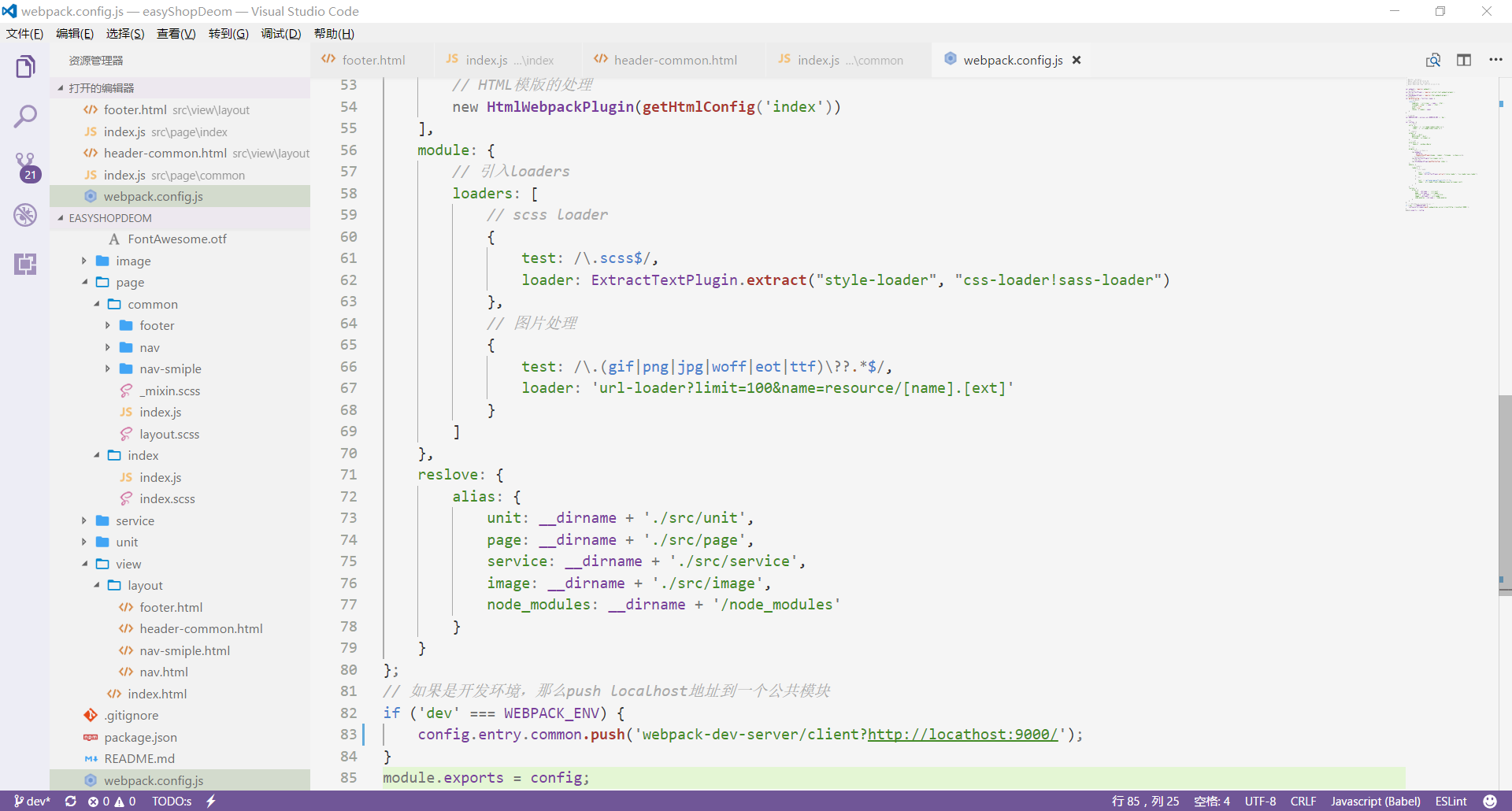Click the open changes icon in editor toolbar
1512x811 pixels.
click(x=1433, y=60)
